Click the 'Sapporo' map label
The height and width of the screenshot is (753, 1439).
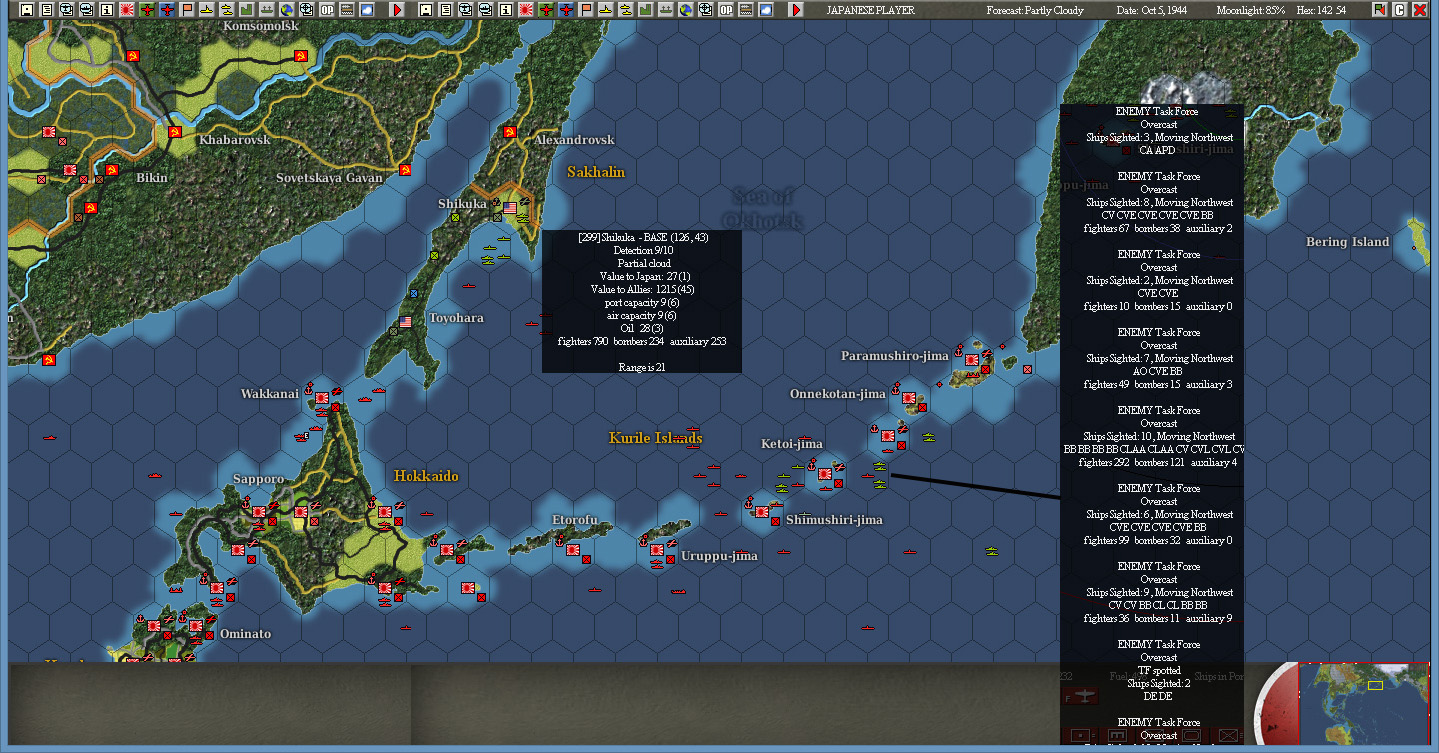click(x=259, y=479)
